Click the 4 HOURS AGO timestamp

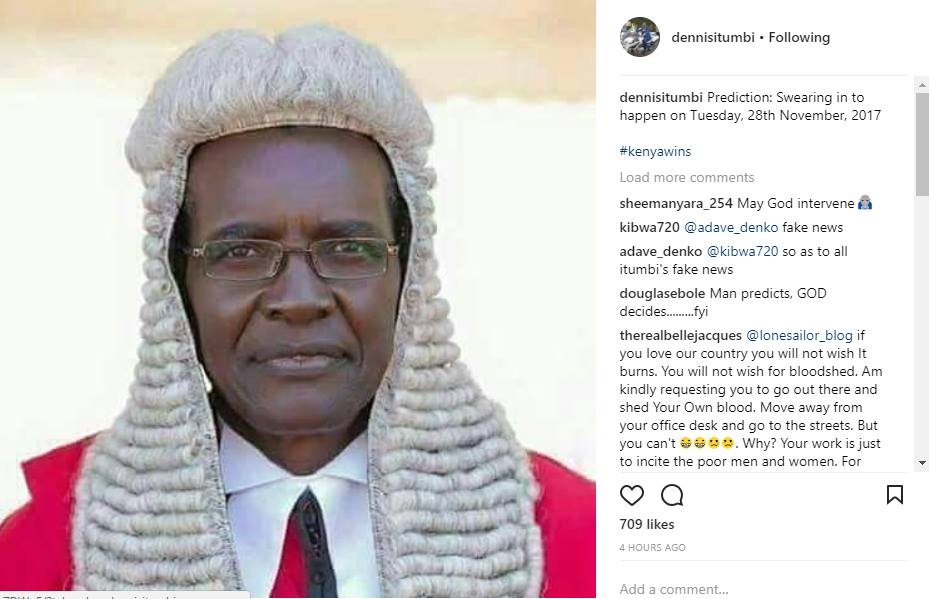652,547
